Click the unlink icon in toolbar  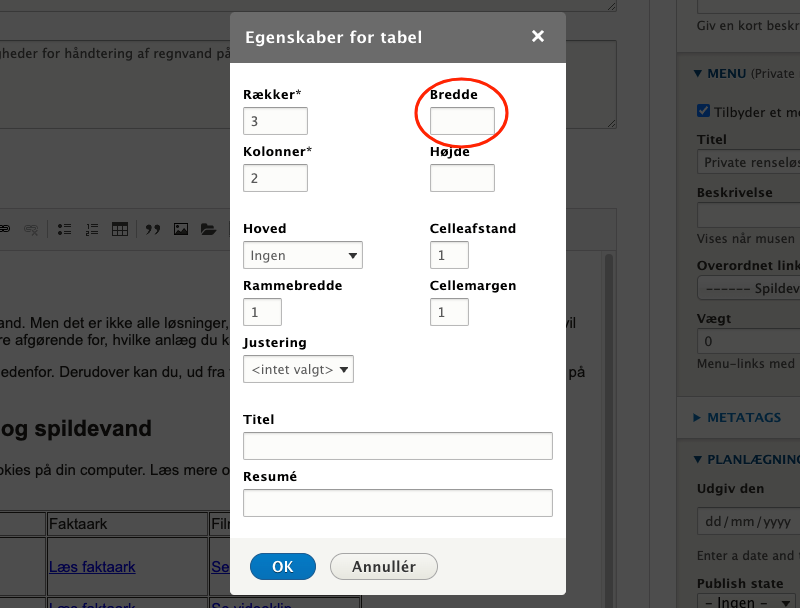coord(32,229)
